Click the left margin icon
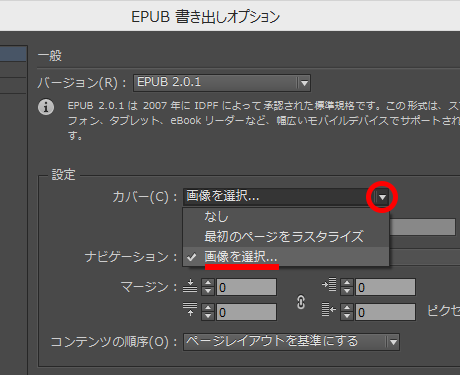This screenshot has width=460, height=375. (329, 284)
